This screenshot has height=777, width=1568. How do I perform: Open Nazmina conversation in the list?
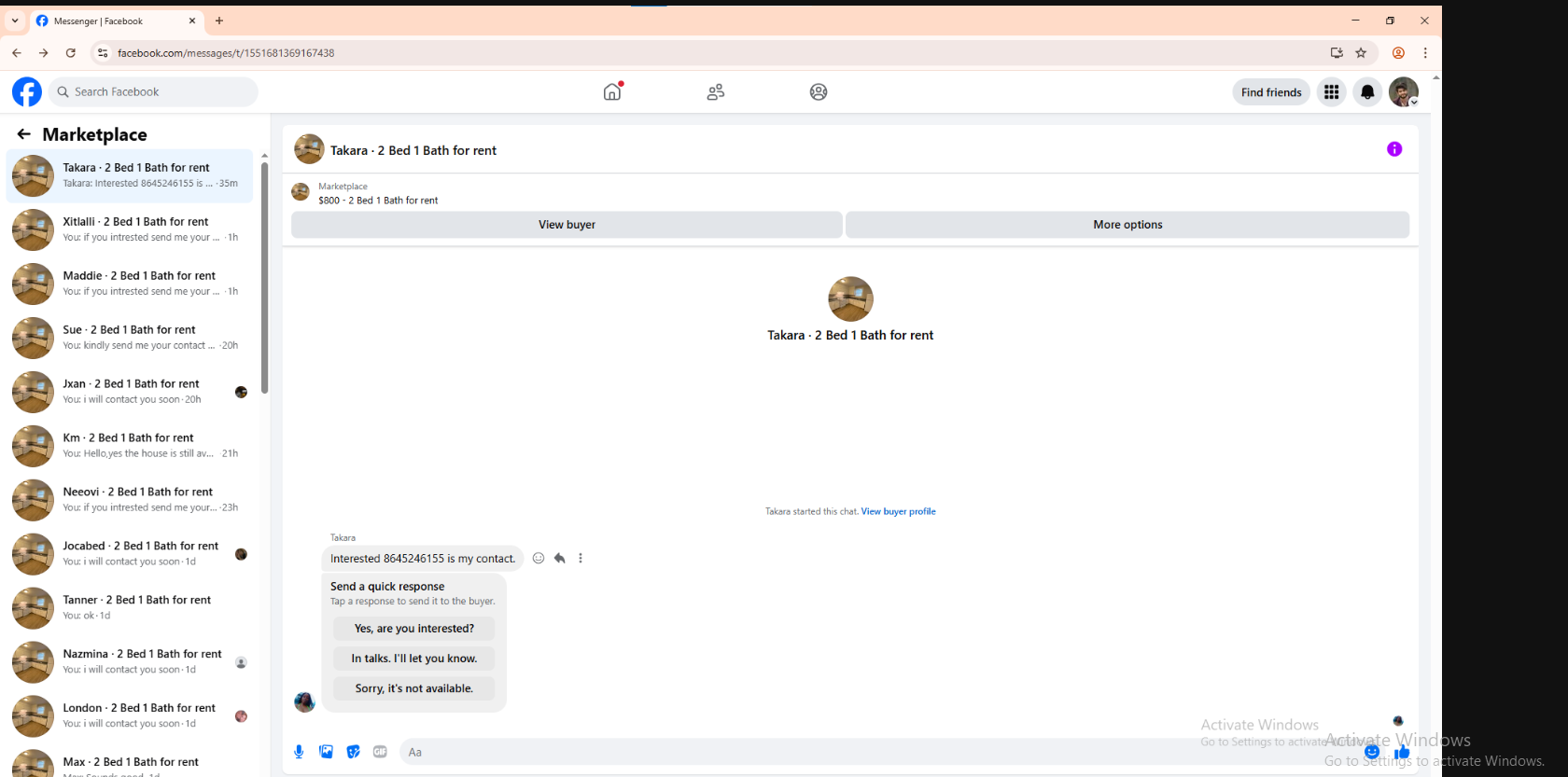pyautogui.click(x=130, y=662)
